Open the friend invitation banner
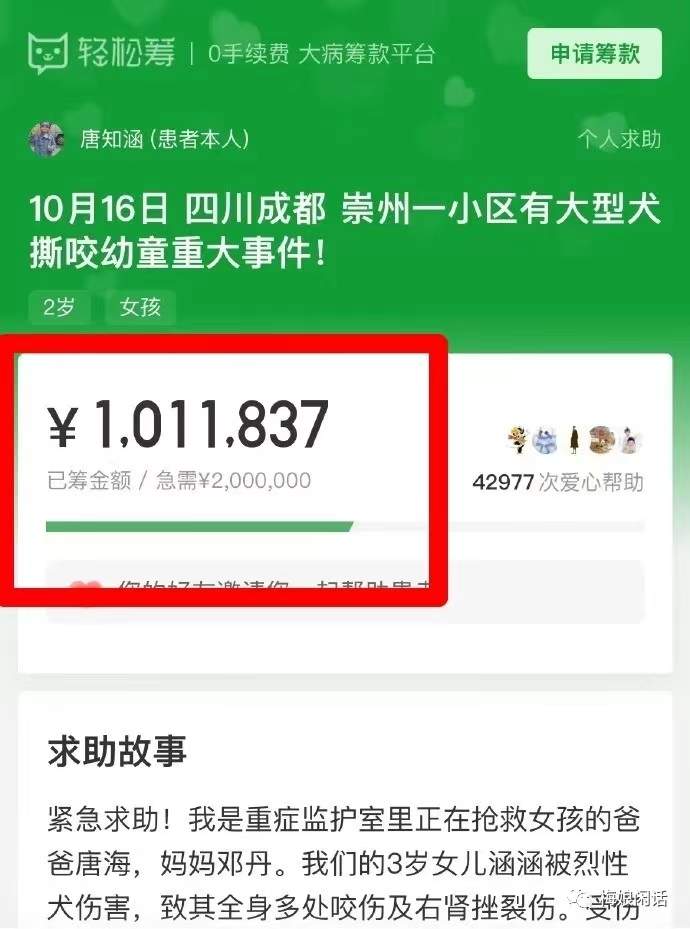Screen dimensions: 690x929 coord(345,591)
